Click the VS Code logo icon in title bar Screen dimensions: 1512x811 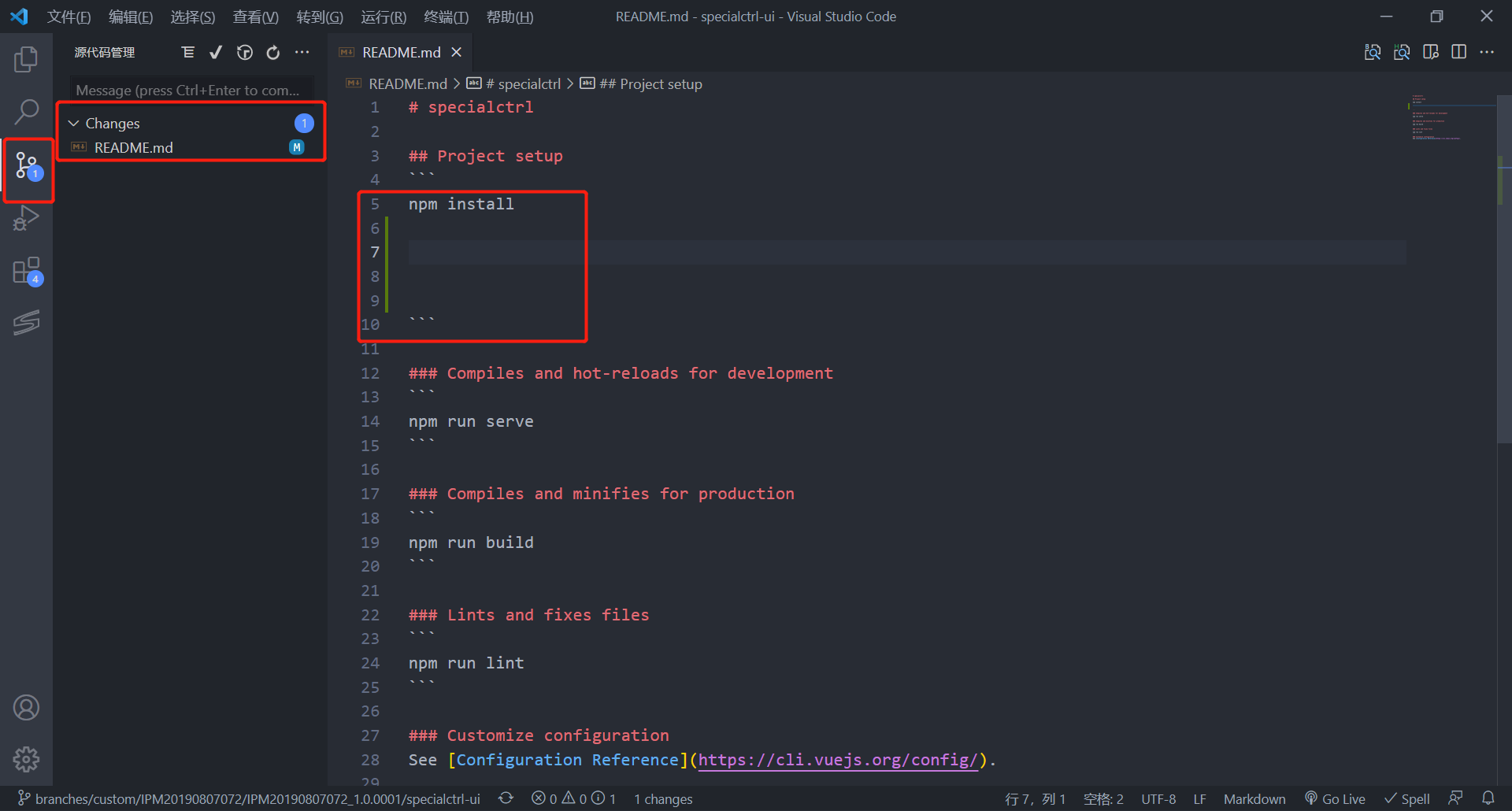(x=19, y=17)
